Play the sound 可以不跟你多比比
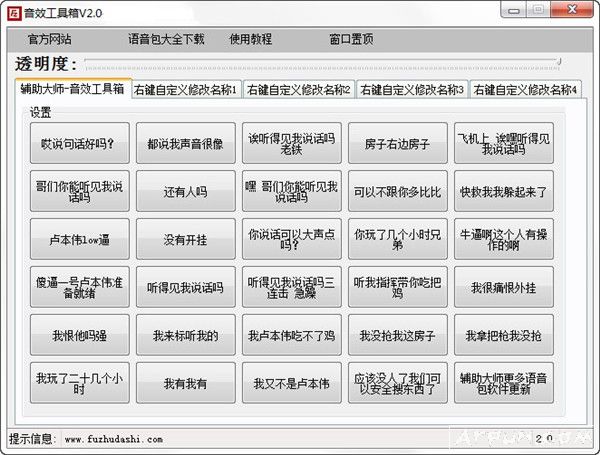Viewport: 600px width, 455px height. click(x=398, y=191)
